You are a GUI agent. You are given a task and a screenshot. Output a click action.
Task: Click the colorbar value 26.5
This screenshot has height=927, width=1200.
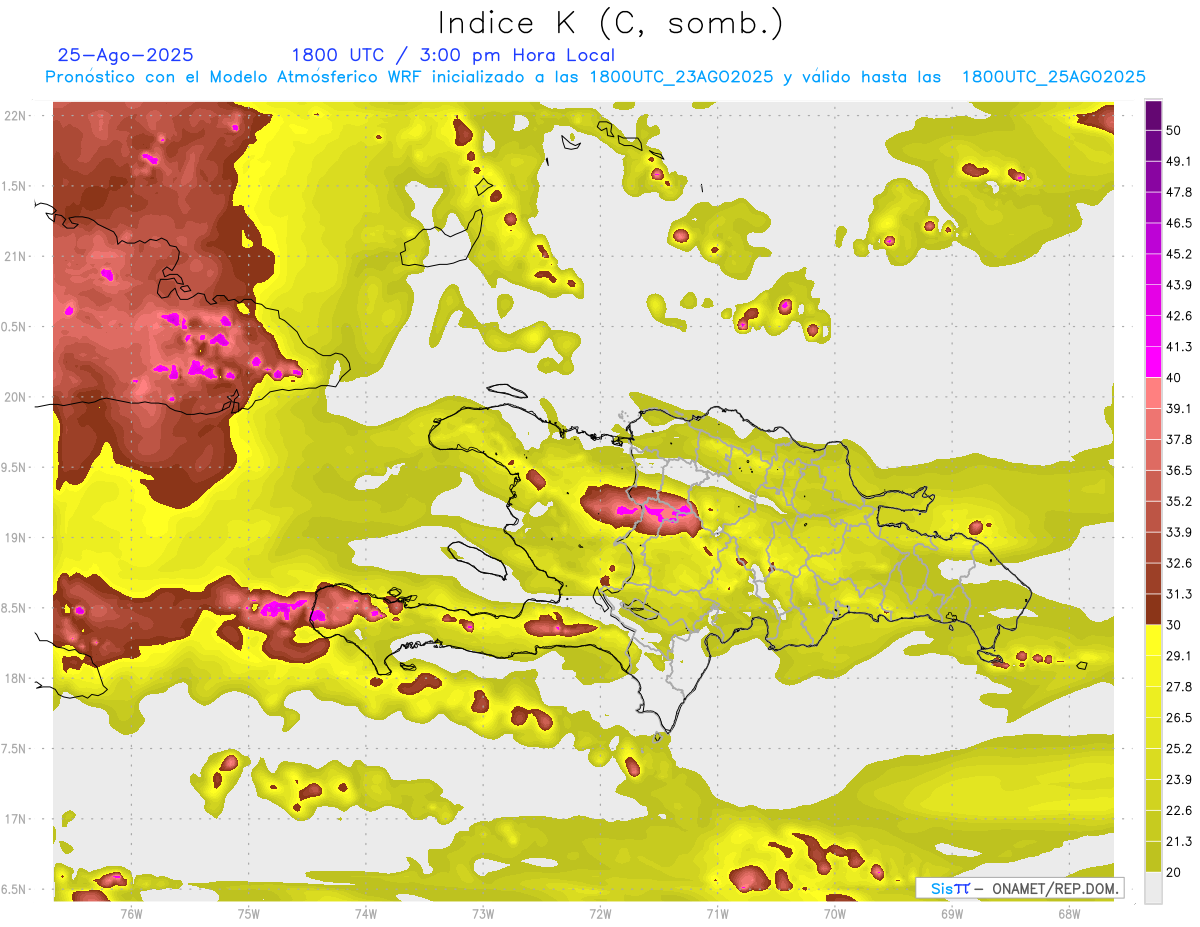click(1178, 718)
